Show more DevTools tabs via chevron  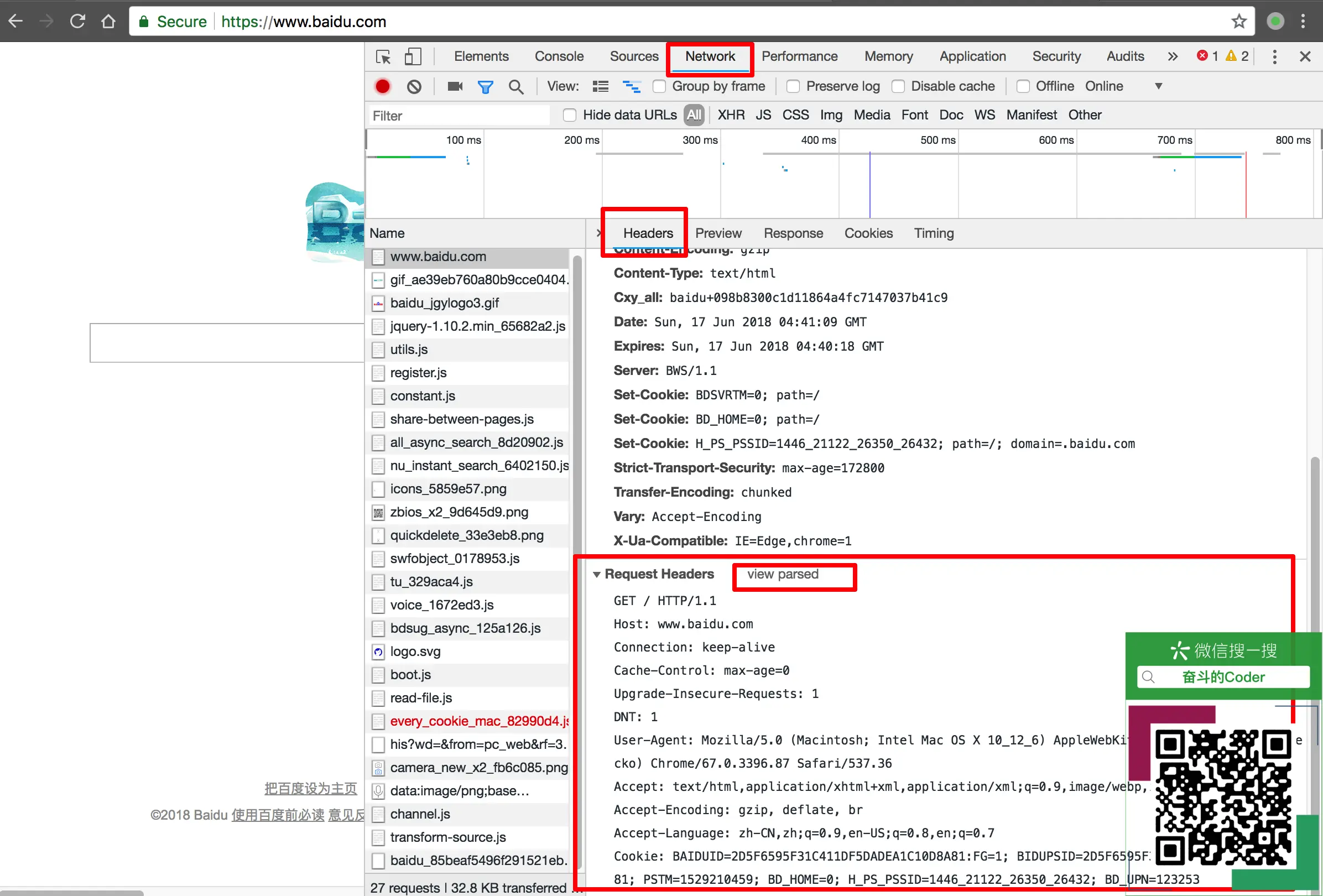(x=1172, y=57)
